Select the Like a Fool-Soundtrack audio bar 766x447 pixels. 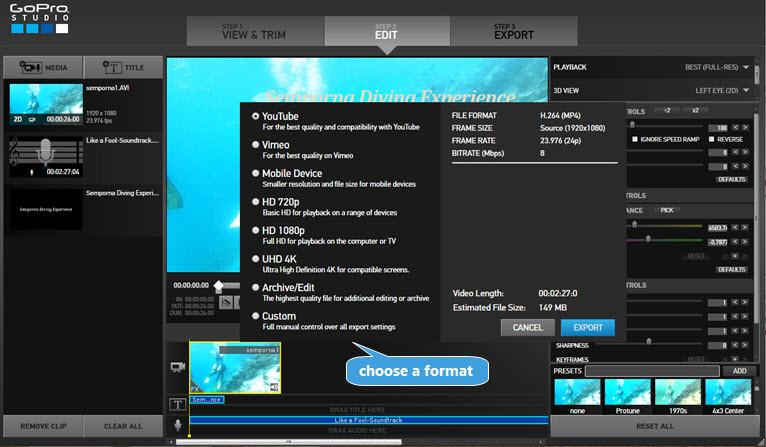pos(369,420)
